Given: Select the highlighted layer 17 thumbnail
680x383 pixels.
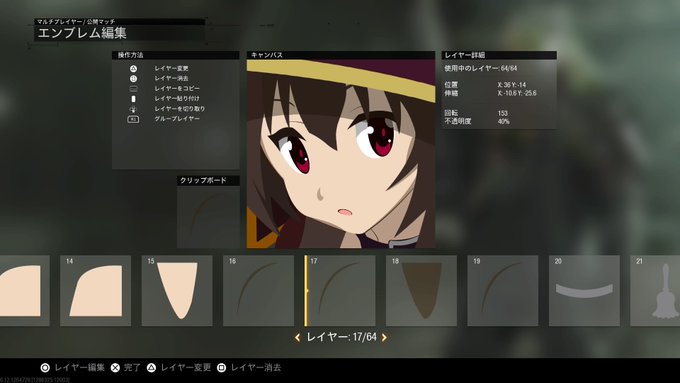Looking at the screenshot, I should (x=340, y=291).
